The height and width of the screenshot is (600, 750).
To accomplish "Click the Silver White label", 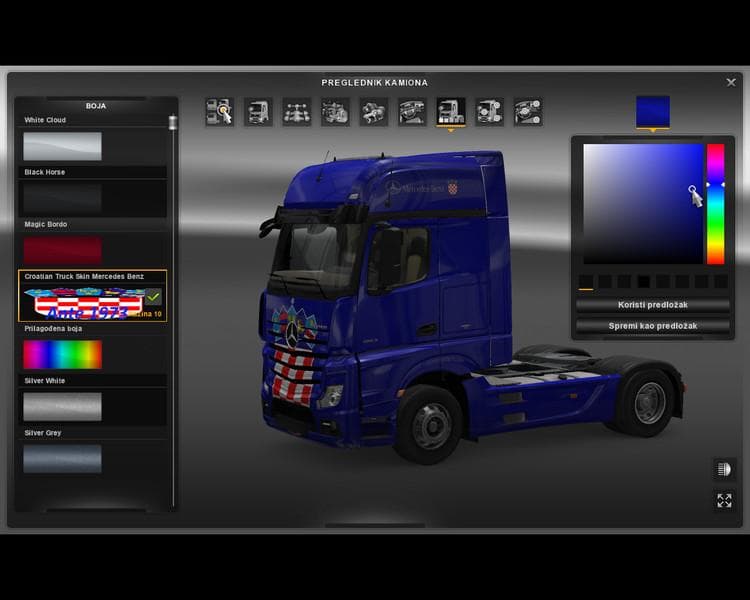I will coord(44,381).
